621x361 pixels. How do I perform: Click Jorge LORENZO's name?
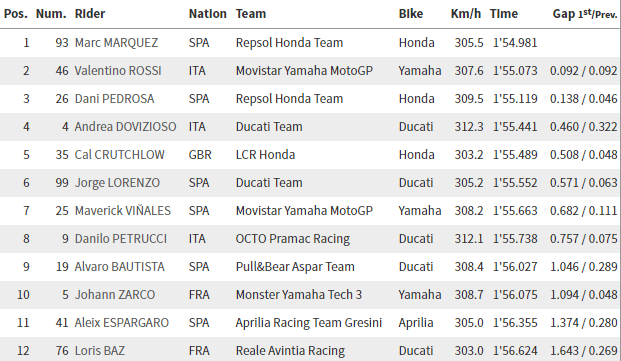point(117,183)
